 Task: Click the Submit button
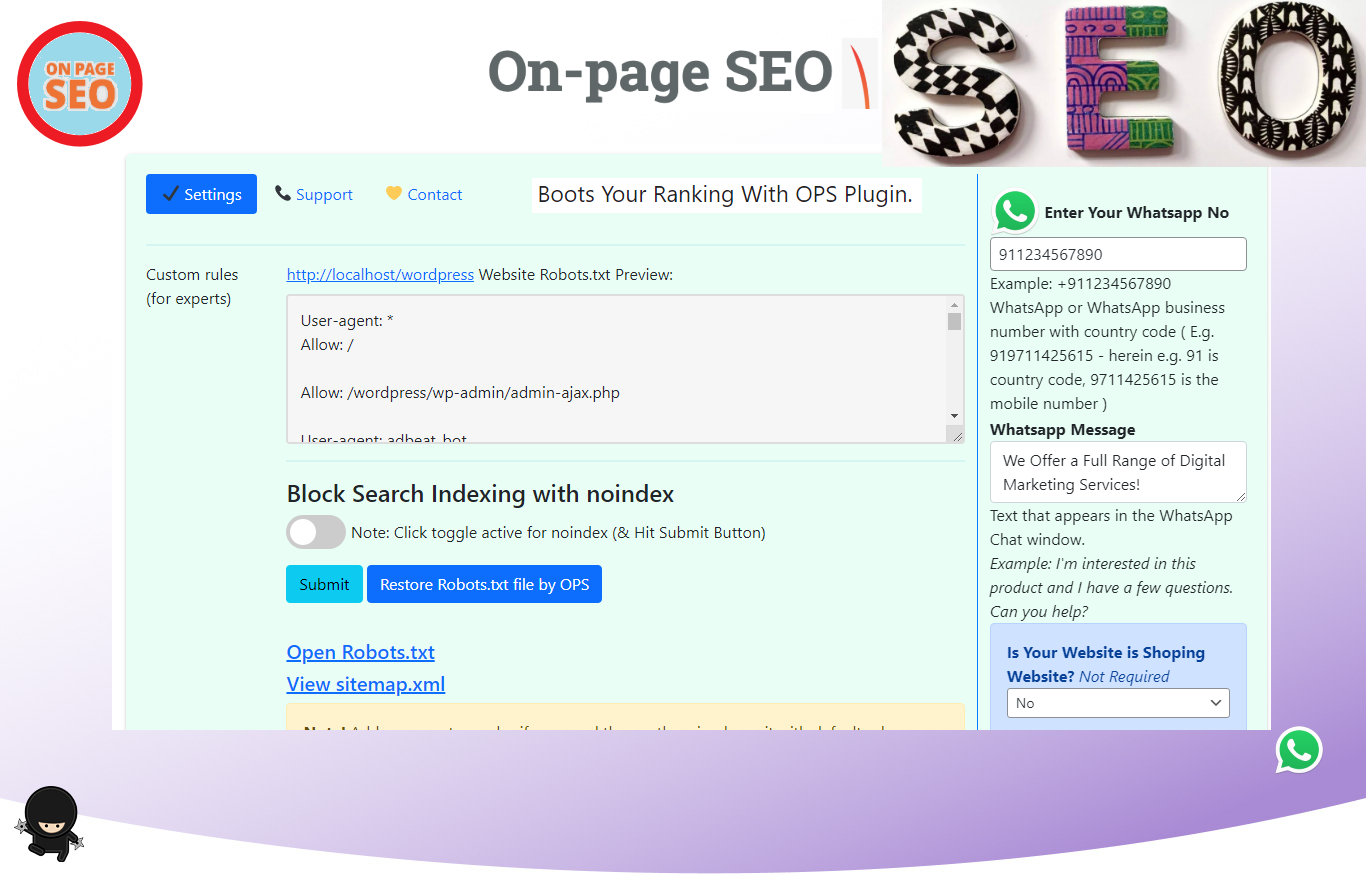pos(324,584)
